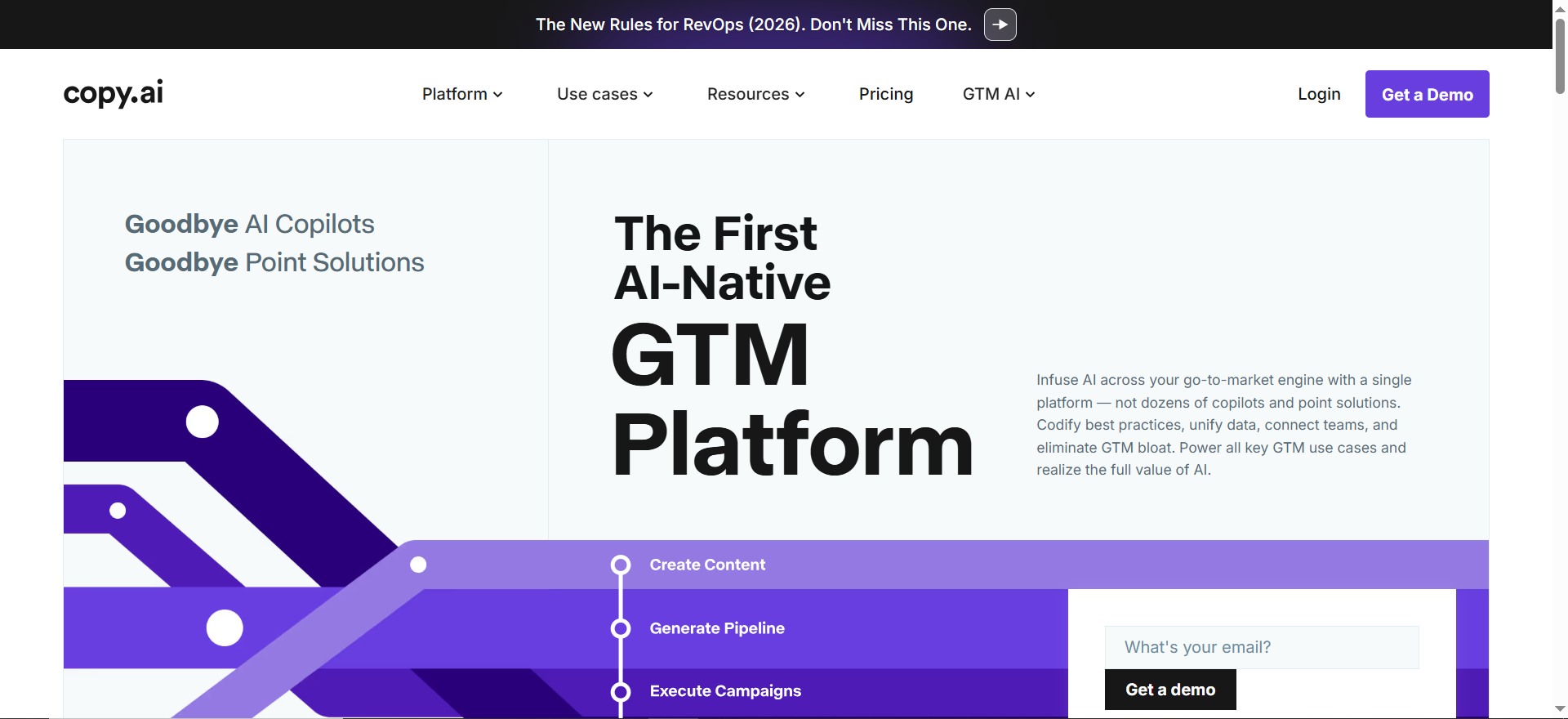
Task: Click the black Get a demo button
Action: (x=1170, y=690)
